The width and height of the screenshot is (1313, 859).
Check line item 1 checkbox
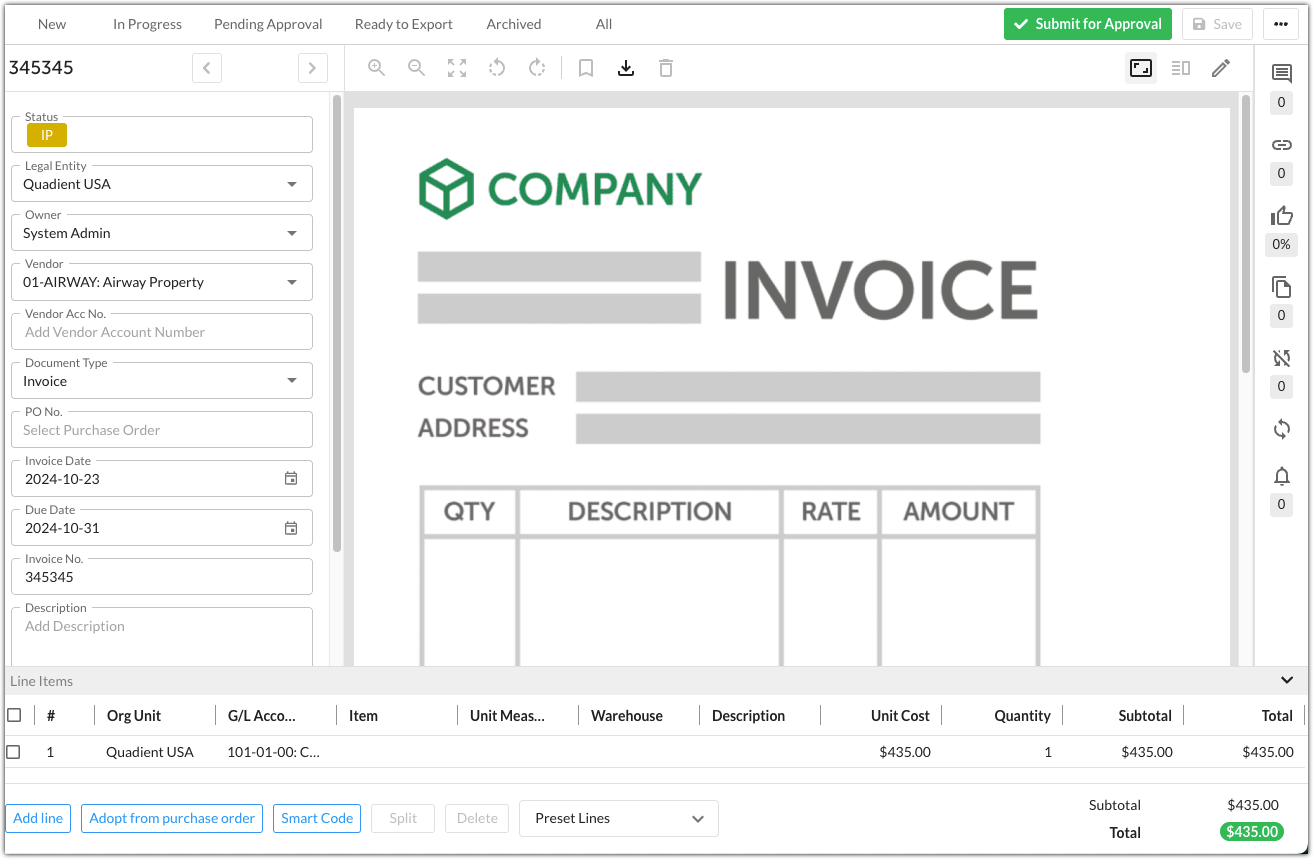tap(14, 752)
